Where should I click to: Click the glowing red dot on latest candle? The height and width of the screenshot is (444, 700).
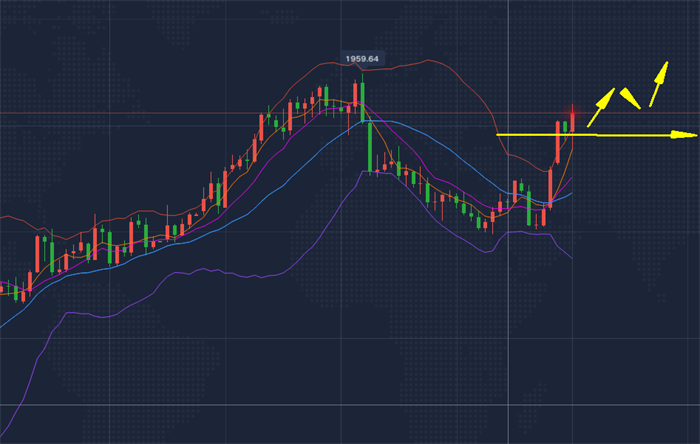point(573,109)
